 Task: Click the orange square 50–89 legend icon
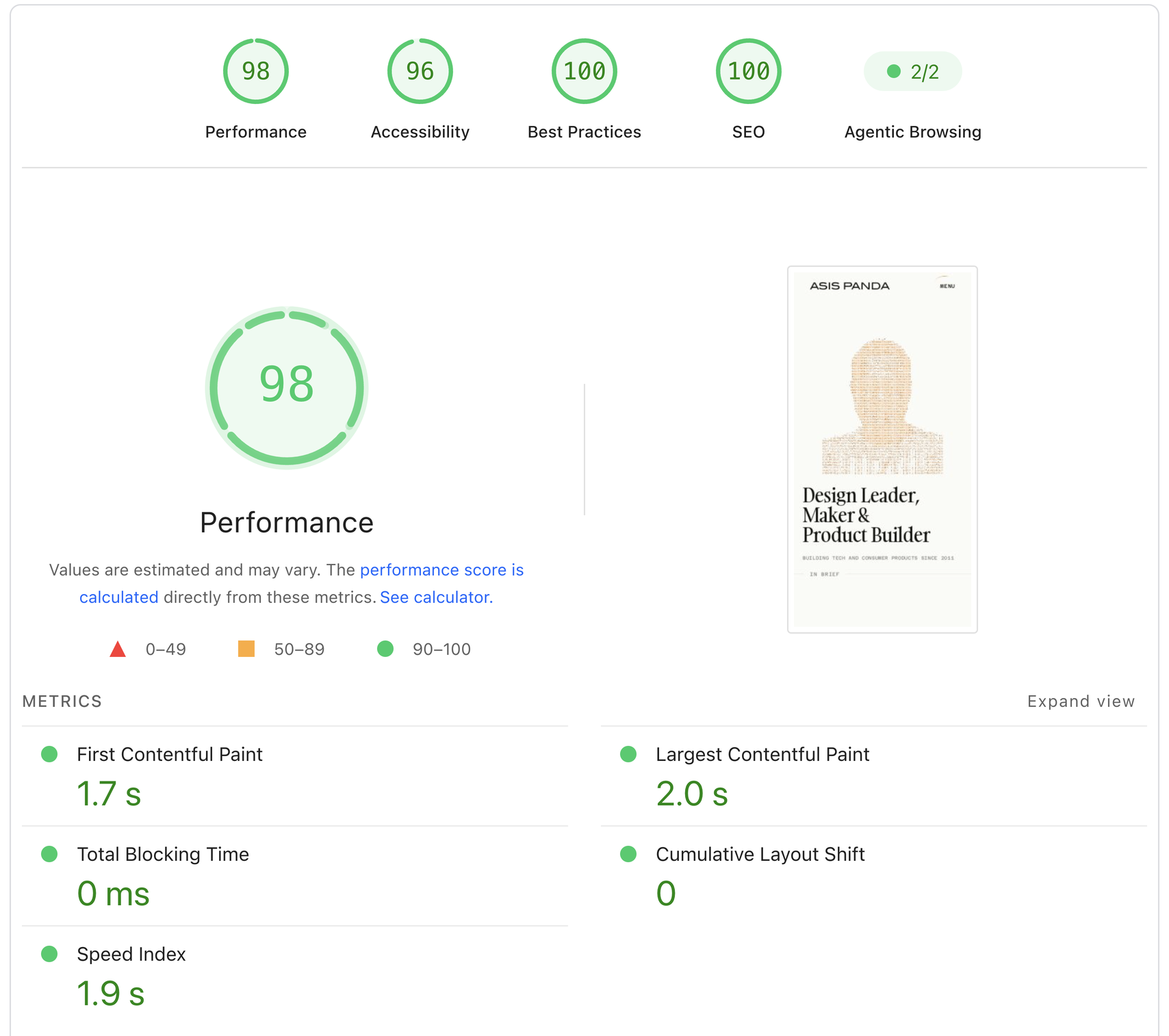click(x=246, y=649)
